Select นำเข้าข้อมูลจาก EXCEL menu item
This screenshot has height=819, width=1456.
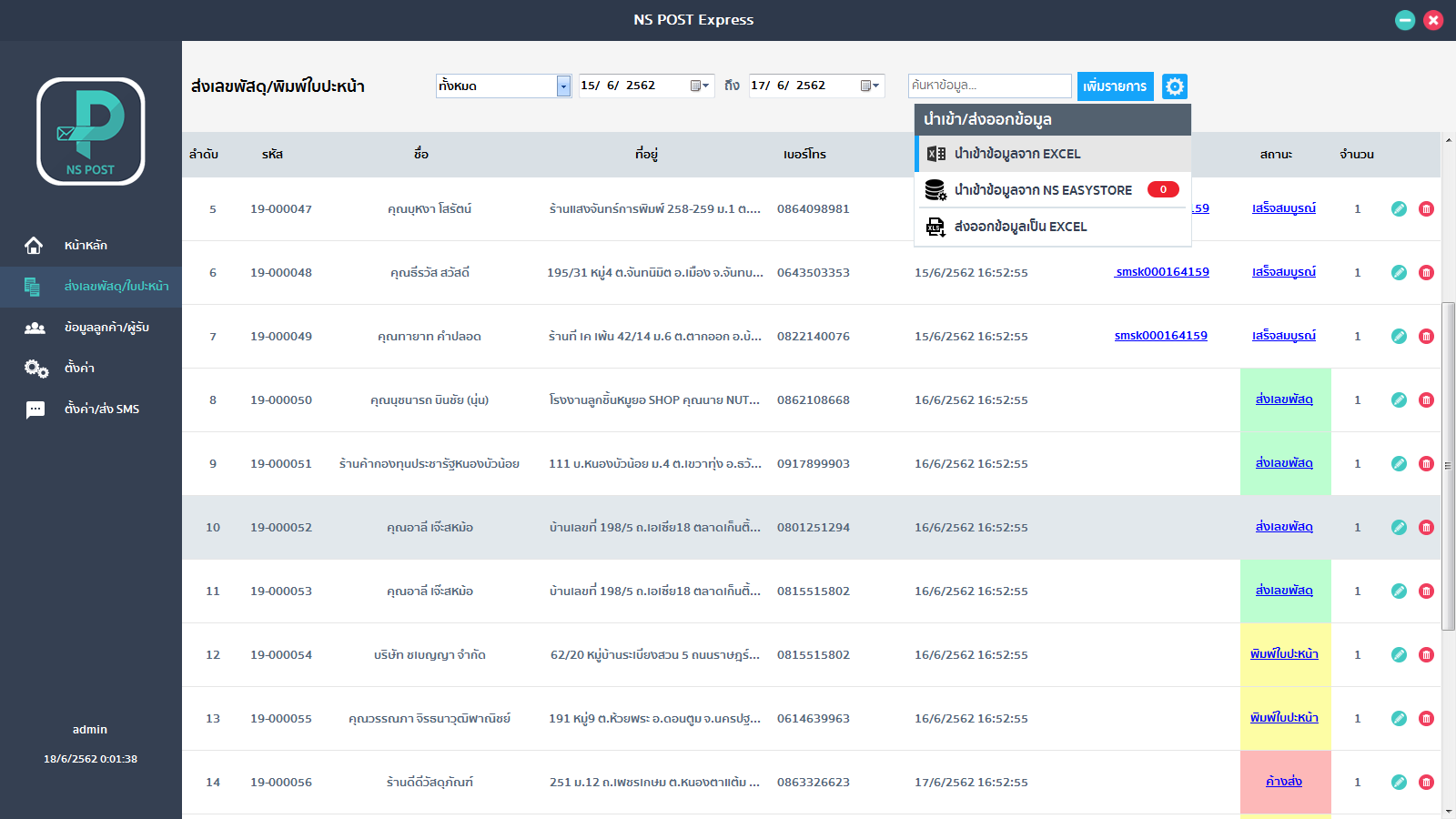pos(1053,154)
